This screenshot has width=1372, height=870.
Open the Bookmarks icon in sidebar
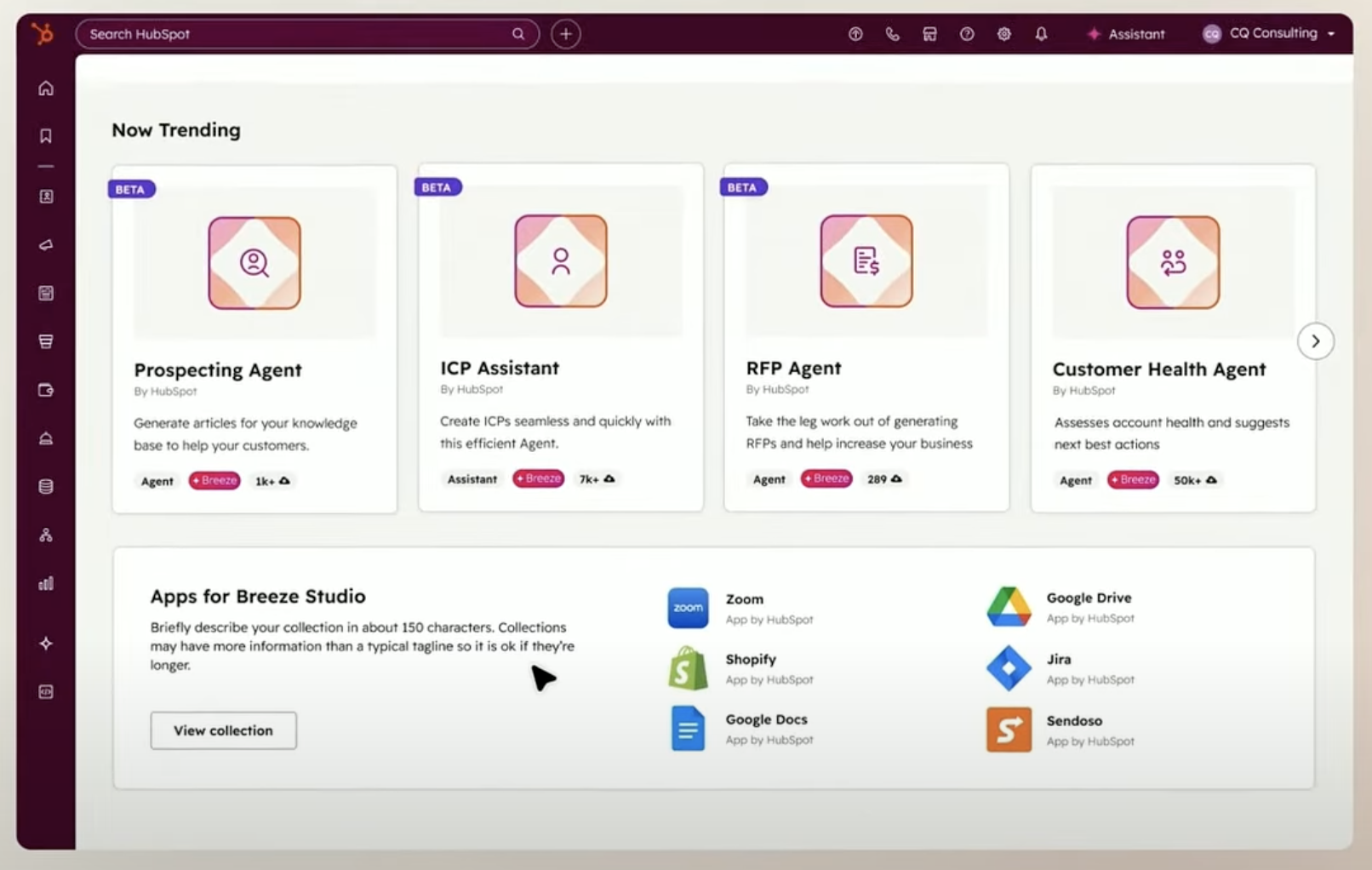point(46,136)
